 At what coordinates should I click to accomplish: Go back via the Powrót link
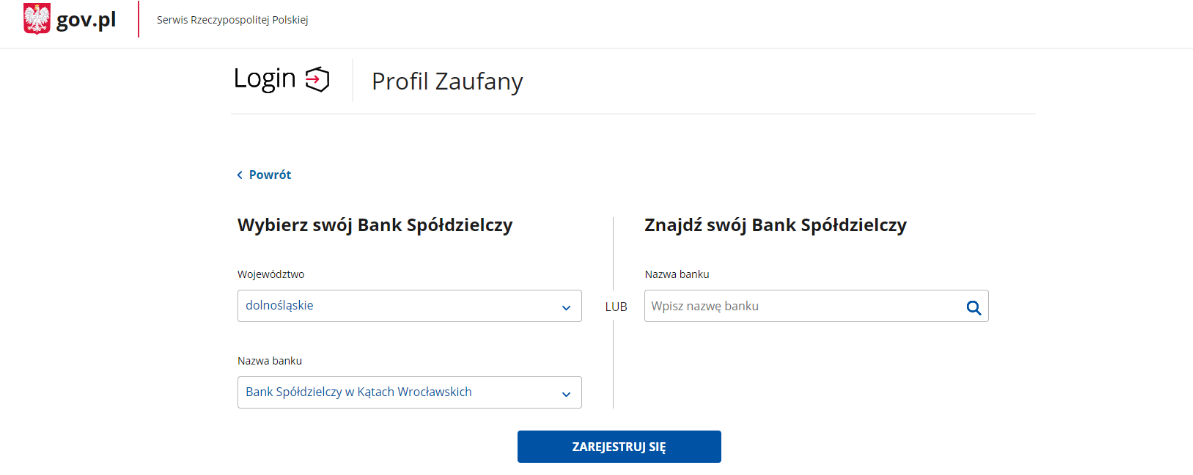(x=264, y=175)
